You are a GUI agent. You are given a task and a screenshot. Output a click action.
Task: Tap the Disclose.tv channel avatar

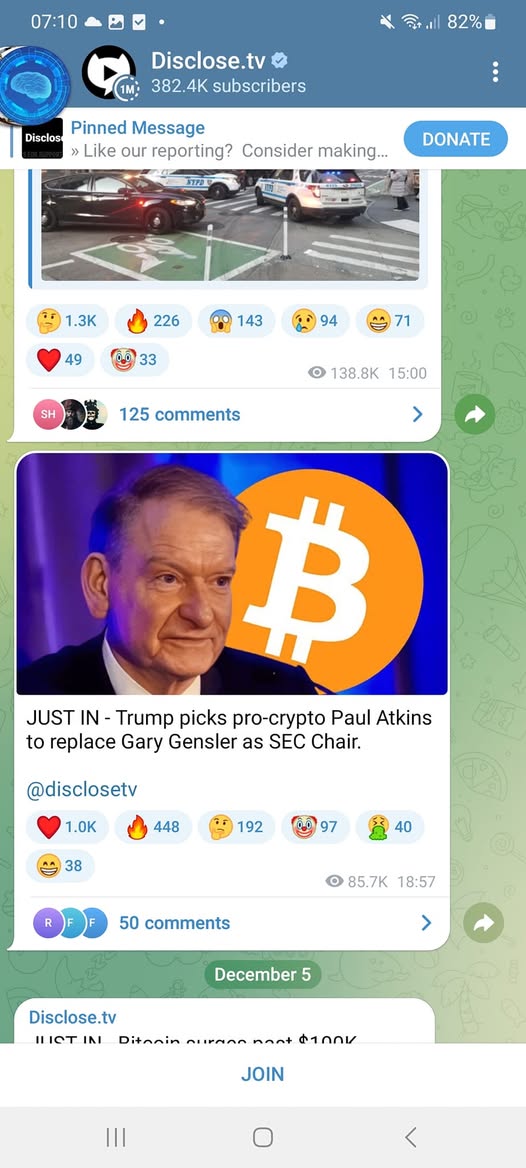[109, 72]
